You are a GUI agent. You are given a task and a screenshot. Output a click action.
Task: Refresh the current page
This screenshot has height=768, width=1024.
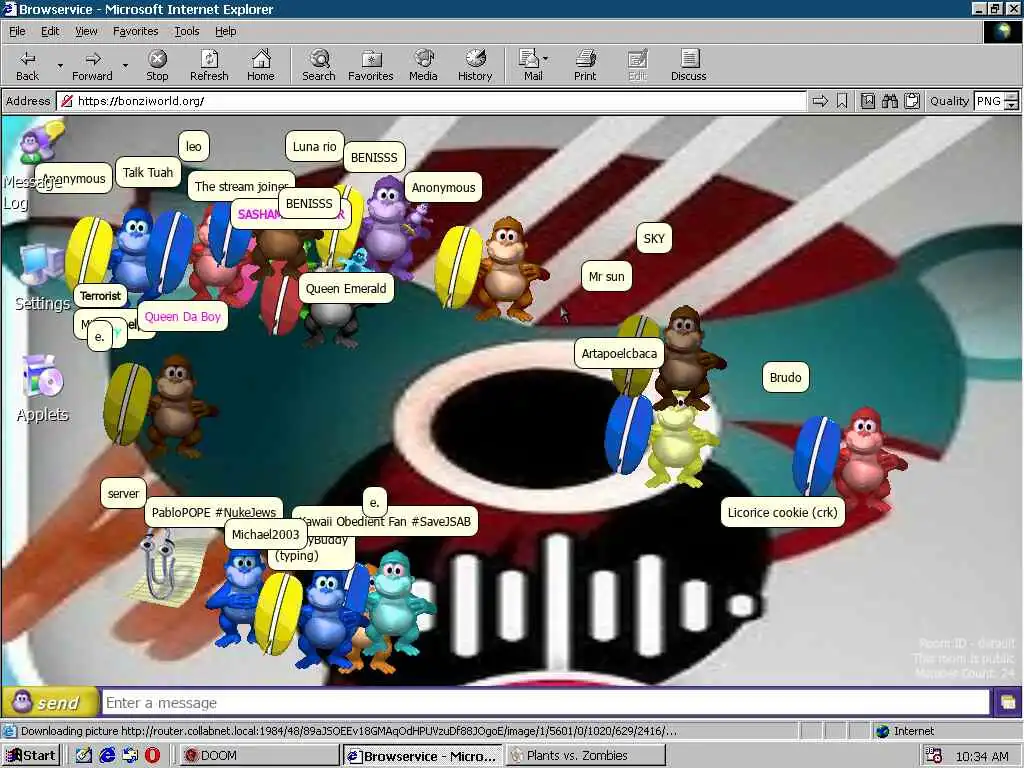coord(209,65)
